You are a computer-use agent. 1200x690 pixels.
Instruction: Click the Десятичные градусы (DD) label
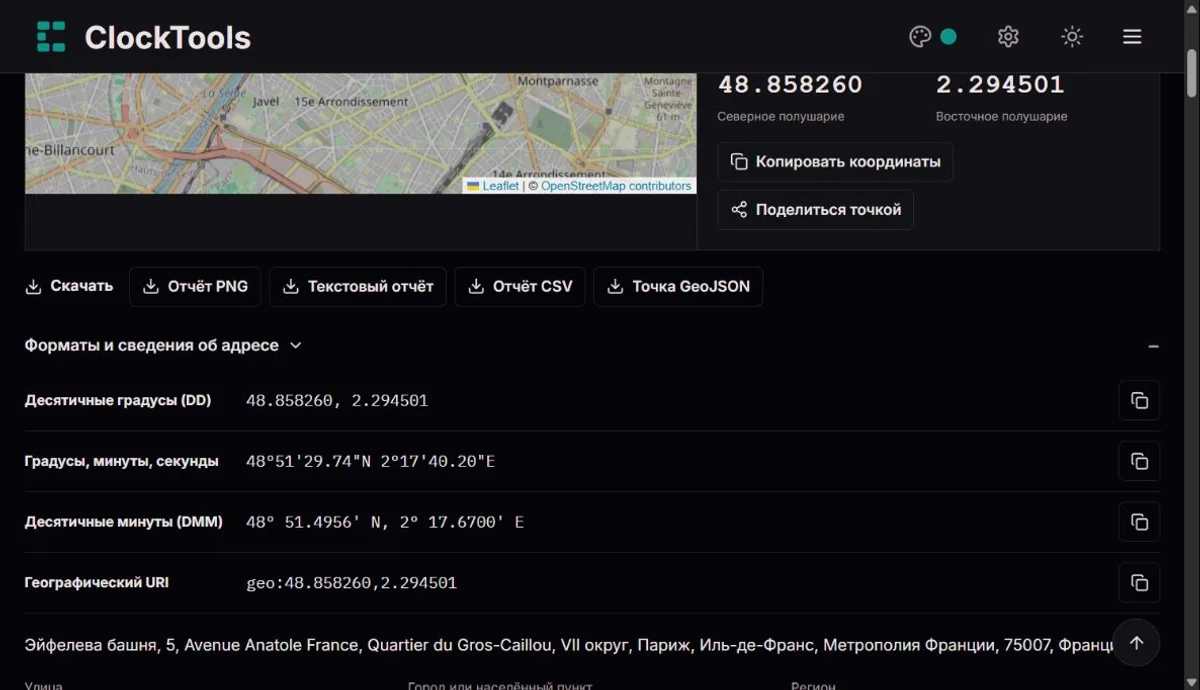click(x=118, y=401)
